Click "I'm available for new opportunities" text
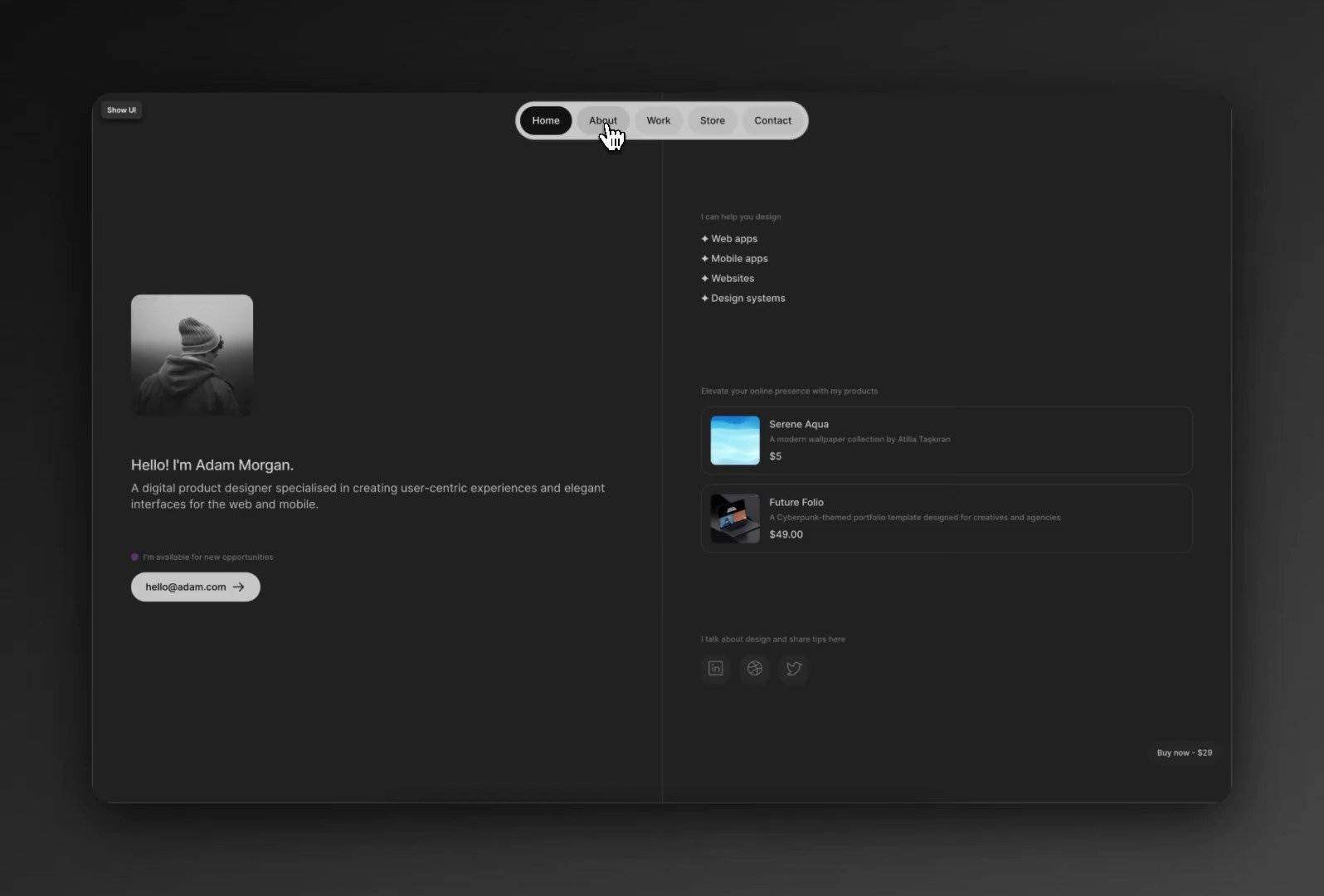The height and width of the screenshot is (896, 1324). pyautogui.click(x=208, y=558)
